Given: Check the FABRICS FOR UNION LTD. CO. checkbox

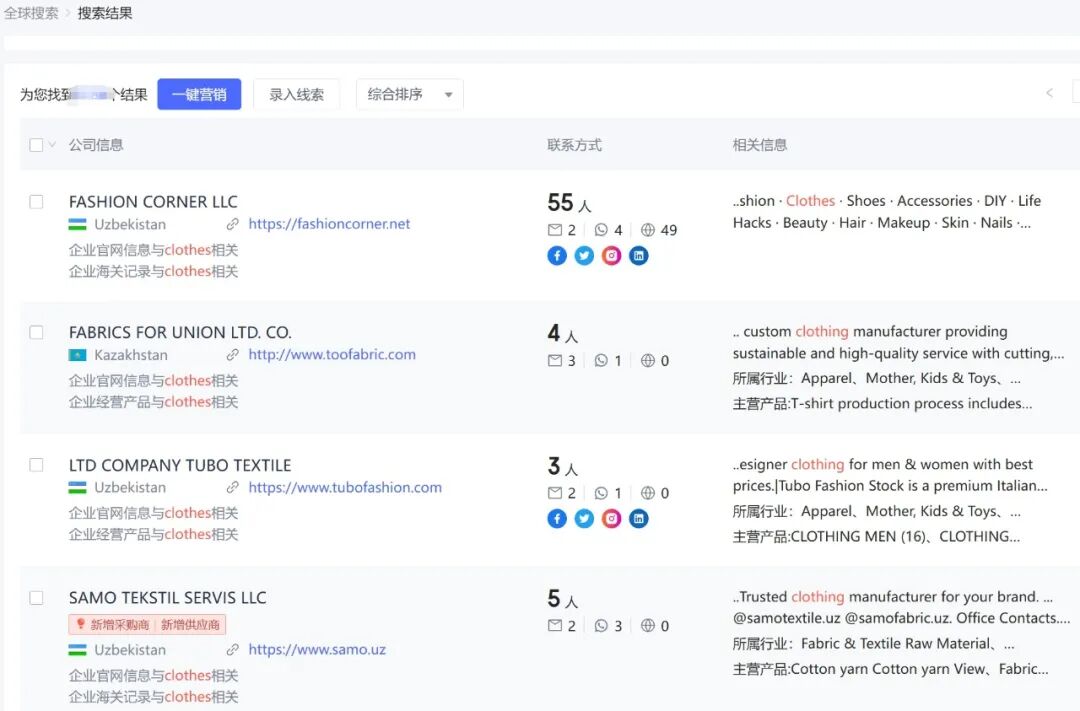Looking at the screenshot, I should (37, 333).
